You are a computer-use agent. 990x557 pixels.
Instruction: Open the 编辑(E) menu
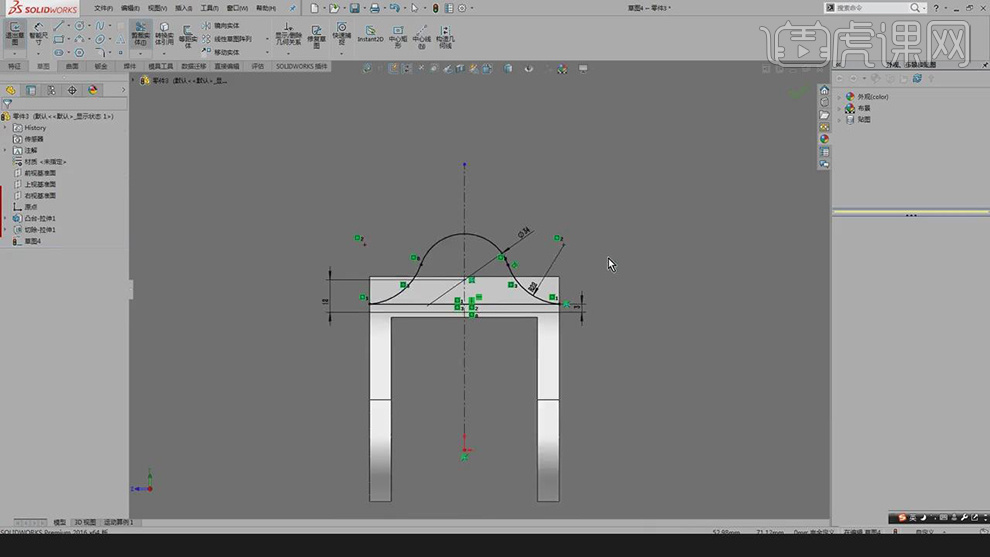coord(130,8)
